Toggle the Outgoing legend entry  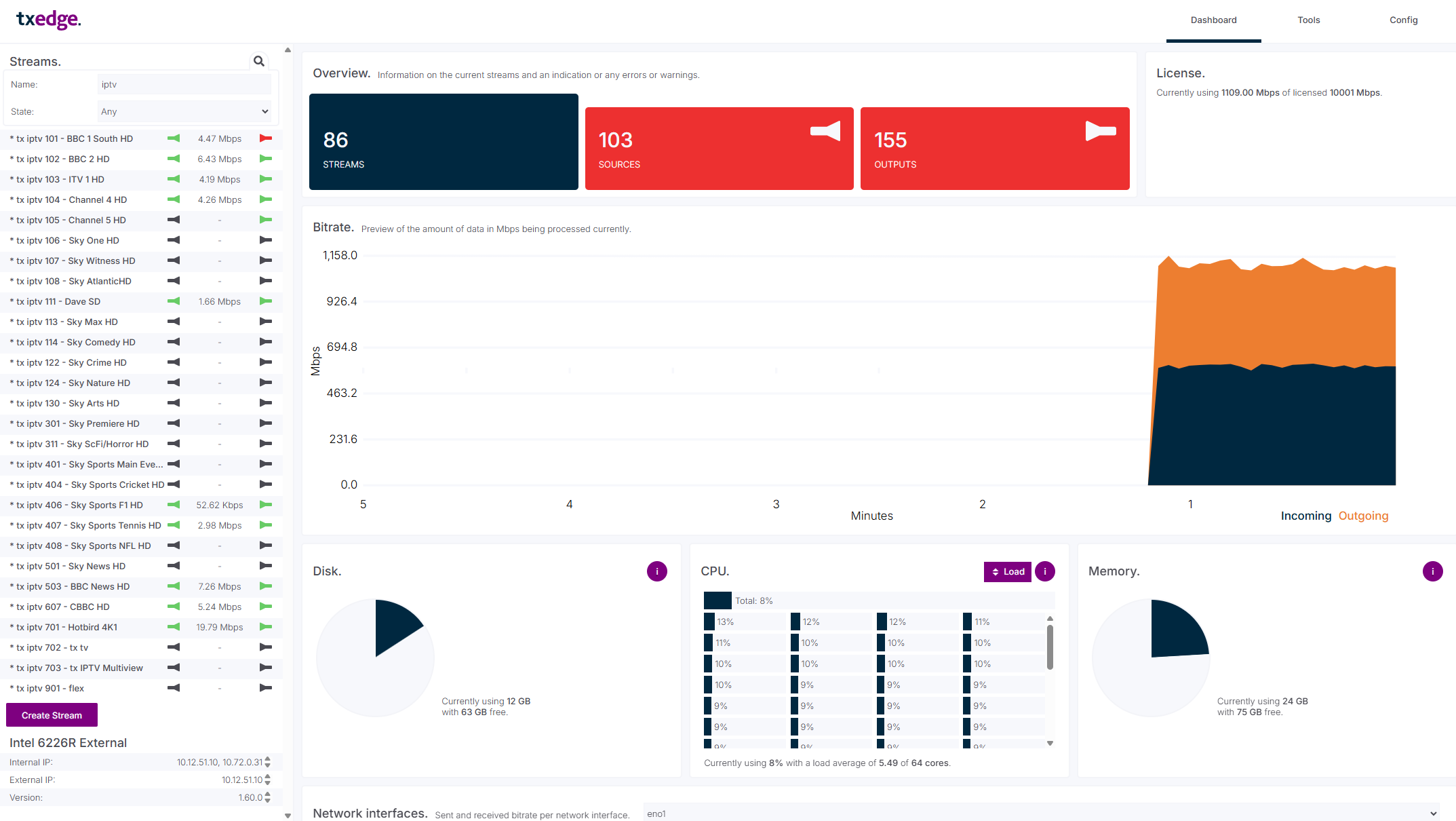(1363, 516)
